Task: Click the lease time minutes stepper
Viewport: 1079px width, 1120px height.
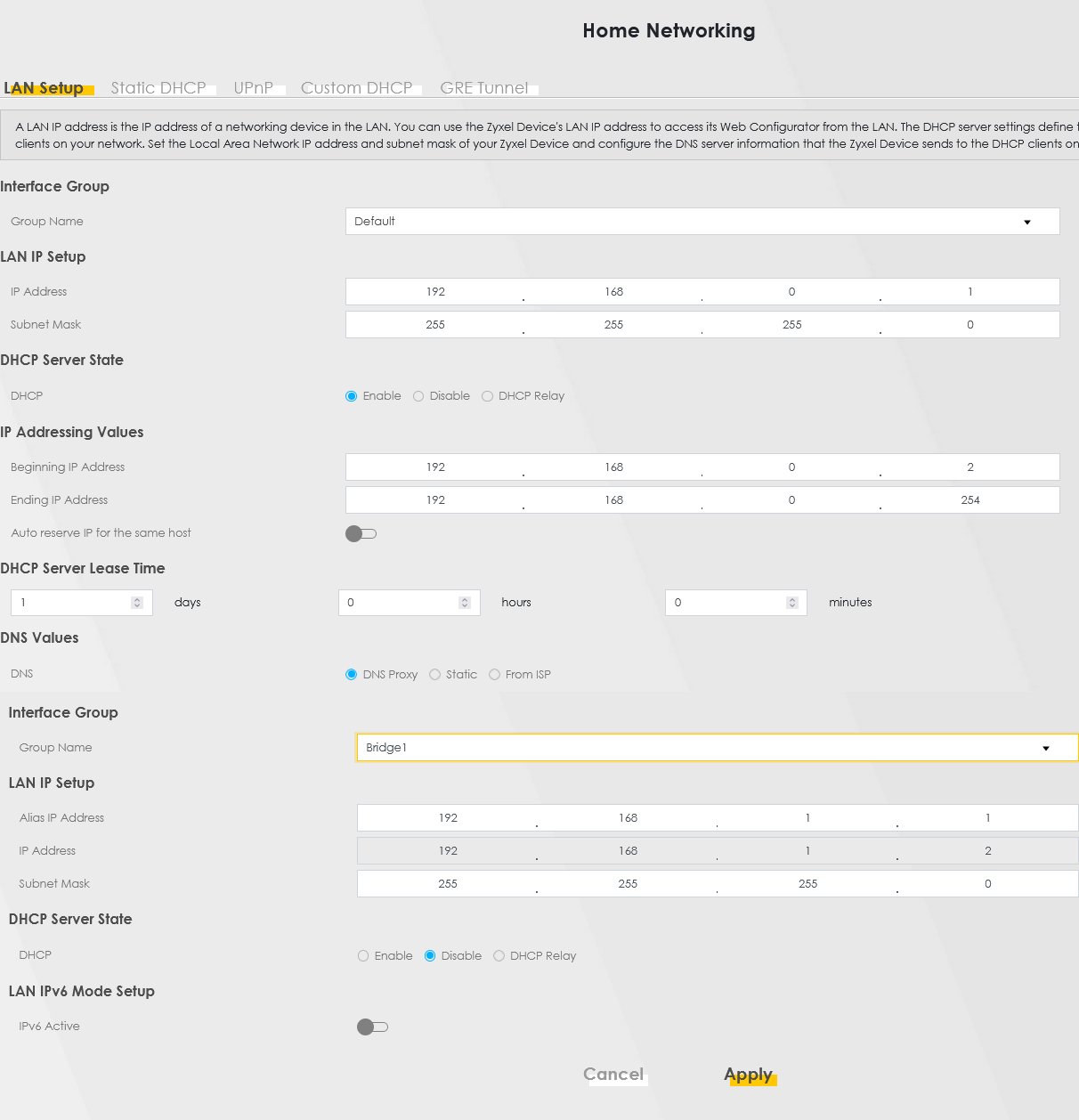Action: 792,603
